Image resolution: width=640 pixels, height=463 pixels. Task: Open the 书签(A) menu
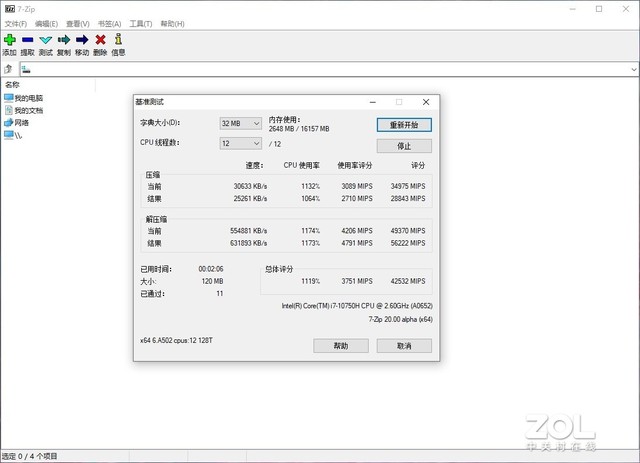coord(109,24)
